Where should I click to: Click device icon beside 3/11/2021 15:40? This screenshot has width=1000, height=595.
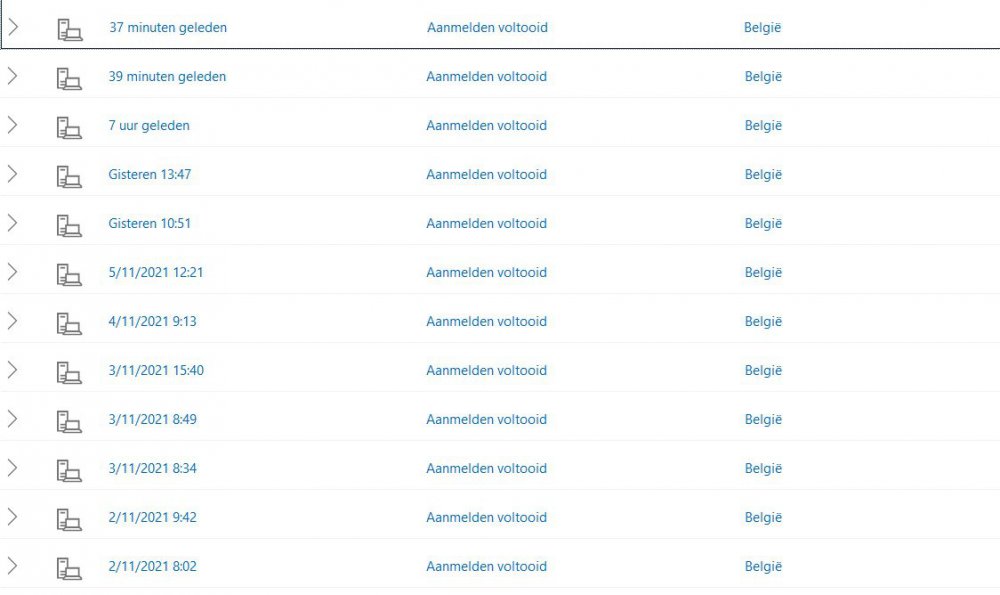69,371
